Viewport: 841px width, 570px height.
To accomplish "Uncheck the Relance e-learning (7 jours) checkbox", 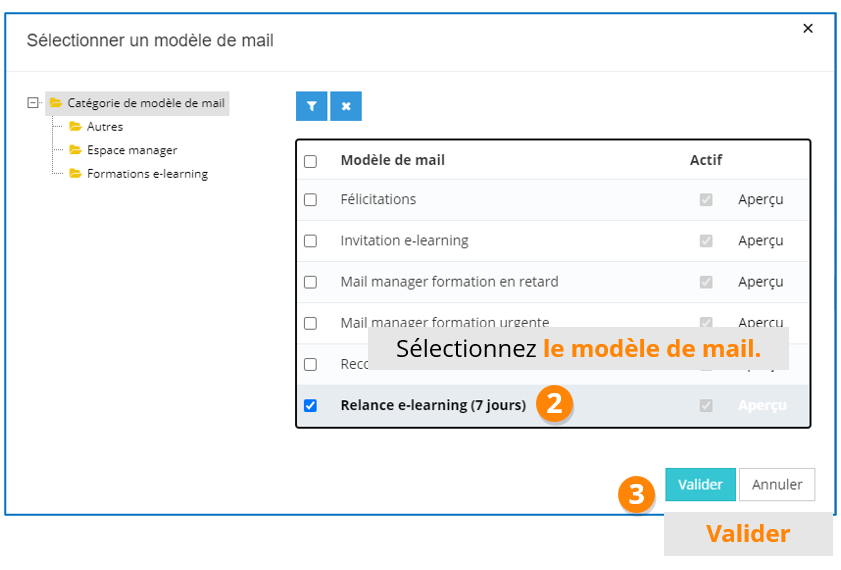I will [310, 406].
